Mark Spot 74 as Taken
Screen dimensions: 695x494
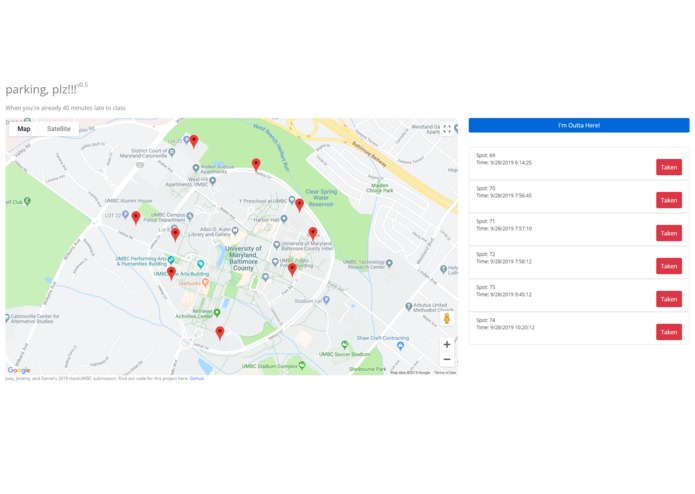point(669,332)
